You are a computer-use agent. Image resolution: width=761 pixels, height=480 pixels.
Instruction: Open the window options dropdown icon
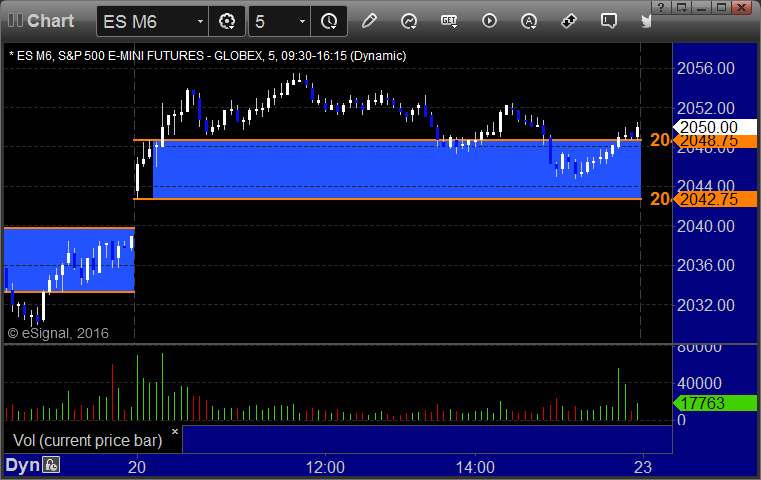(681, 7)
